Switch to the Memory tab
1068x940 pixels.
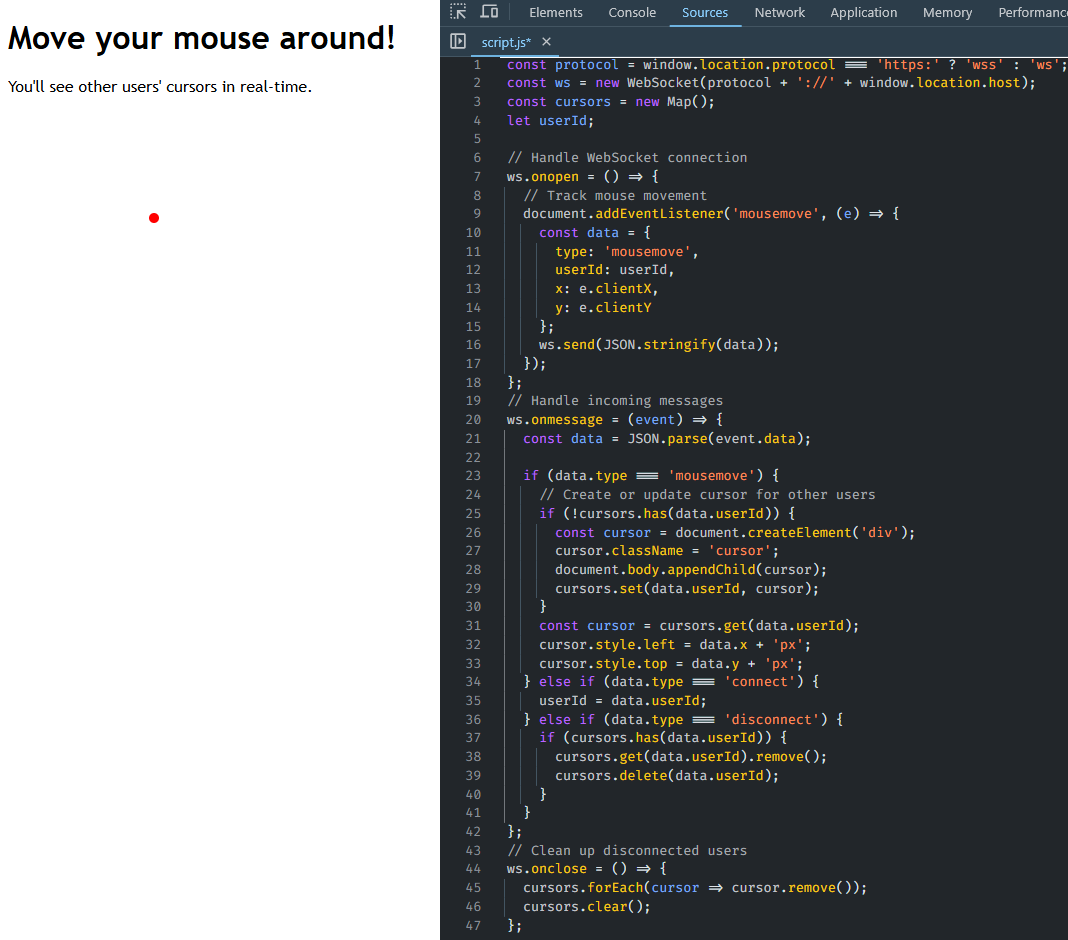coord(947,12)
